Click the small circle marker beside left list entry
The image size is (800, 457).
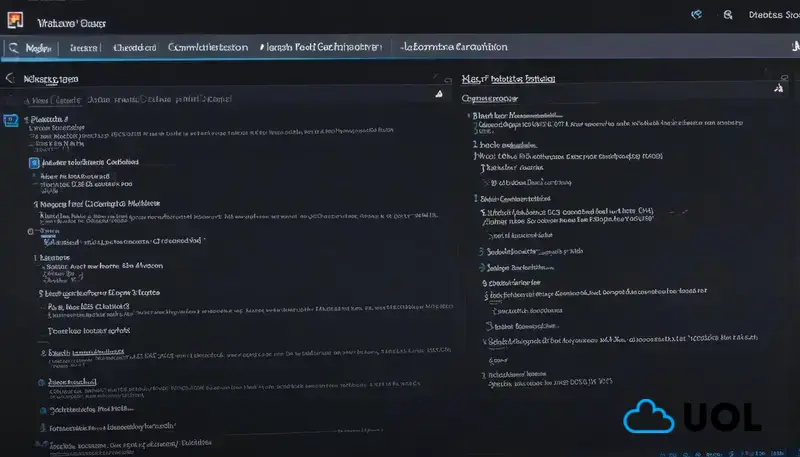(x=31, y=232)
